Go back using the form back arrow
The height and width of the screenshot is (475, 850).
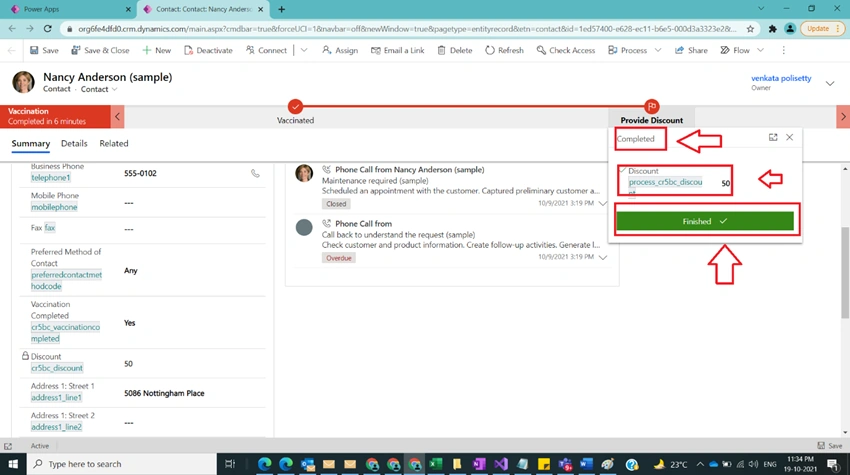point(11,50)
